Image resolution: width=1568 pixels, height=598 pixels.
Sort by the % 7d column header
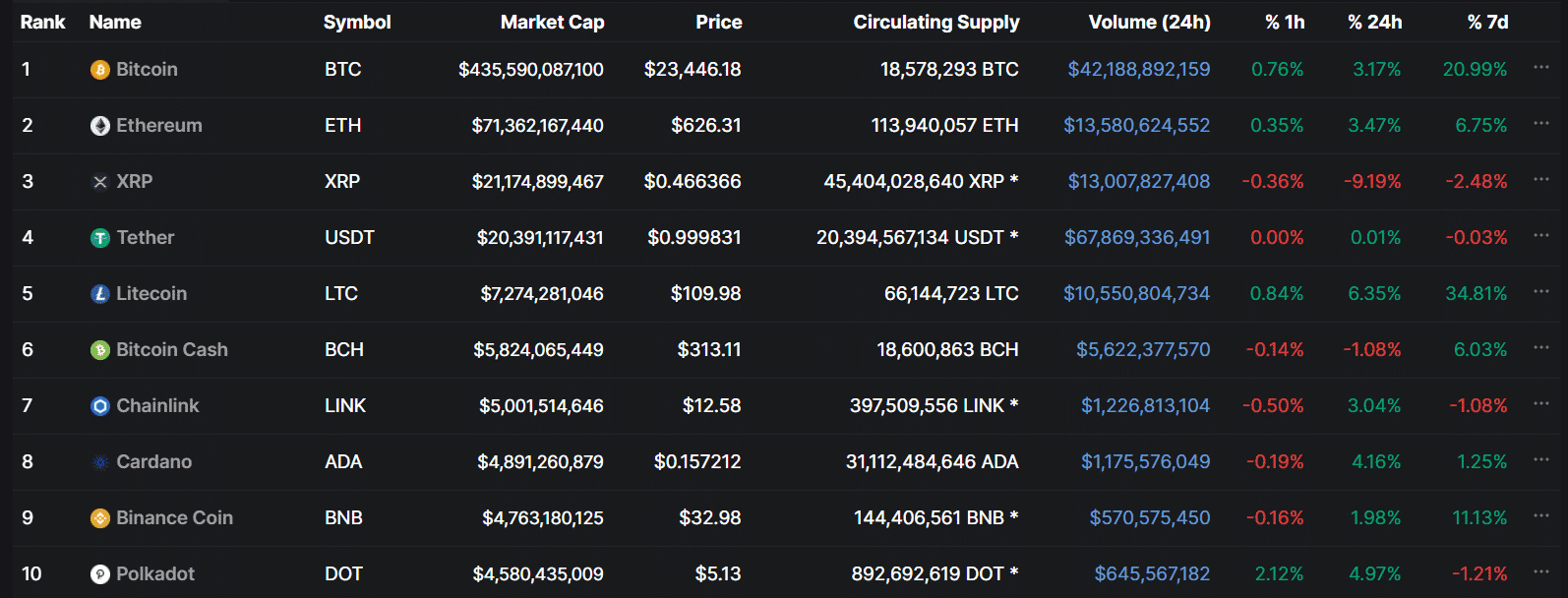[x=1487, y=22]
